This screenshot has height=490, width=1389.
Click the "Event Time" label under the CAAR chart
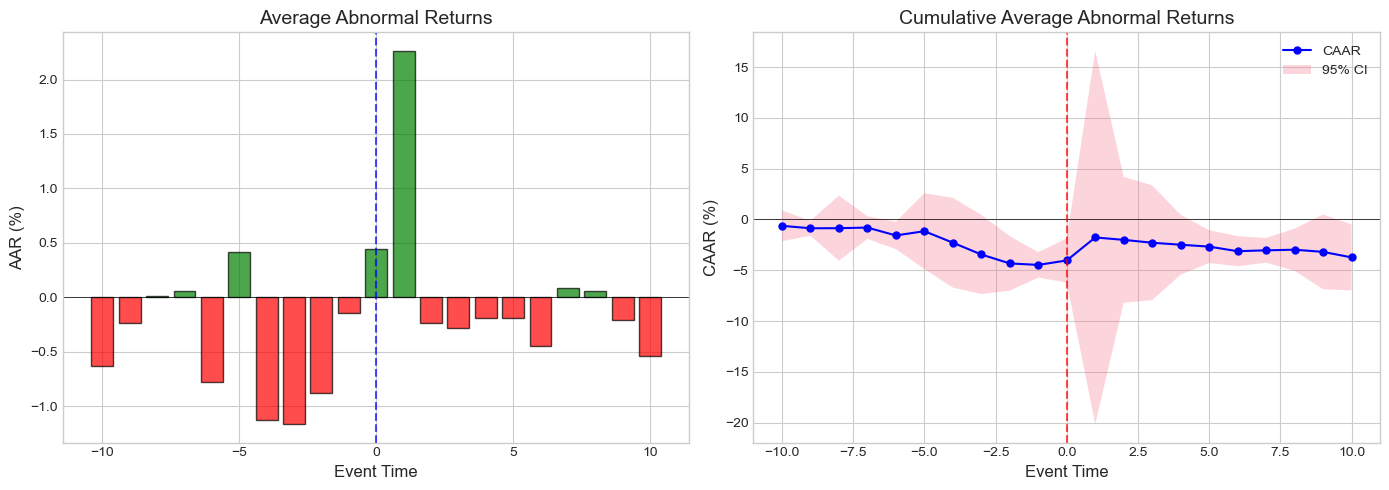(x=1066, y=471)
